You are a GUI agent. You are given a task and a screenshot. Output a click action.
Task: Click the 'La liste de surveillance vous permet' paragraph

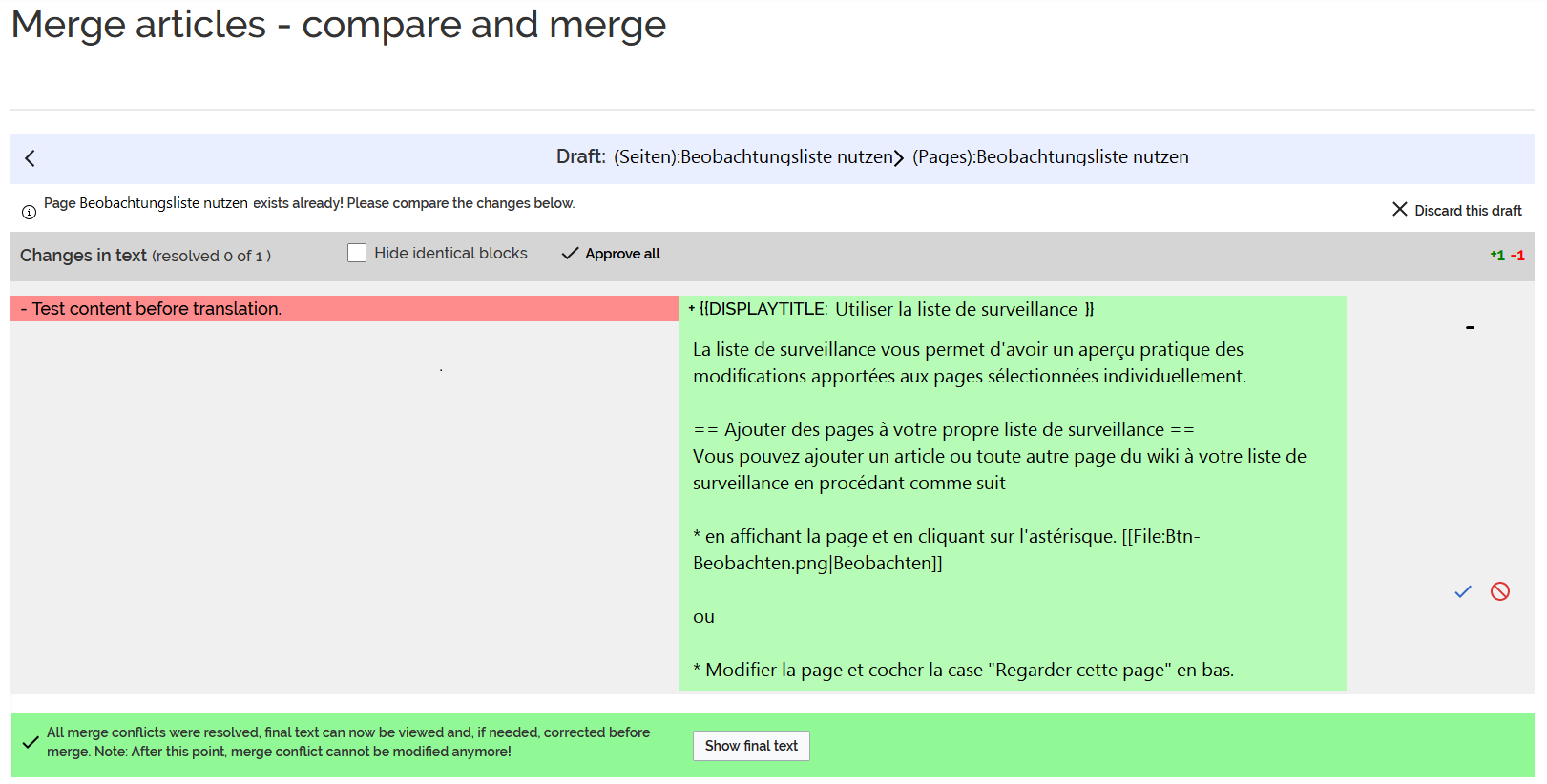click(x=970, y=363)
